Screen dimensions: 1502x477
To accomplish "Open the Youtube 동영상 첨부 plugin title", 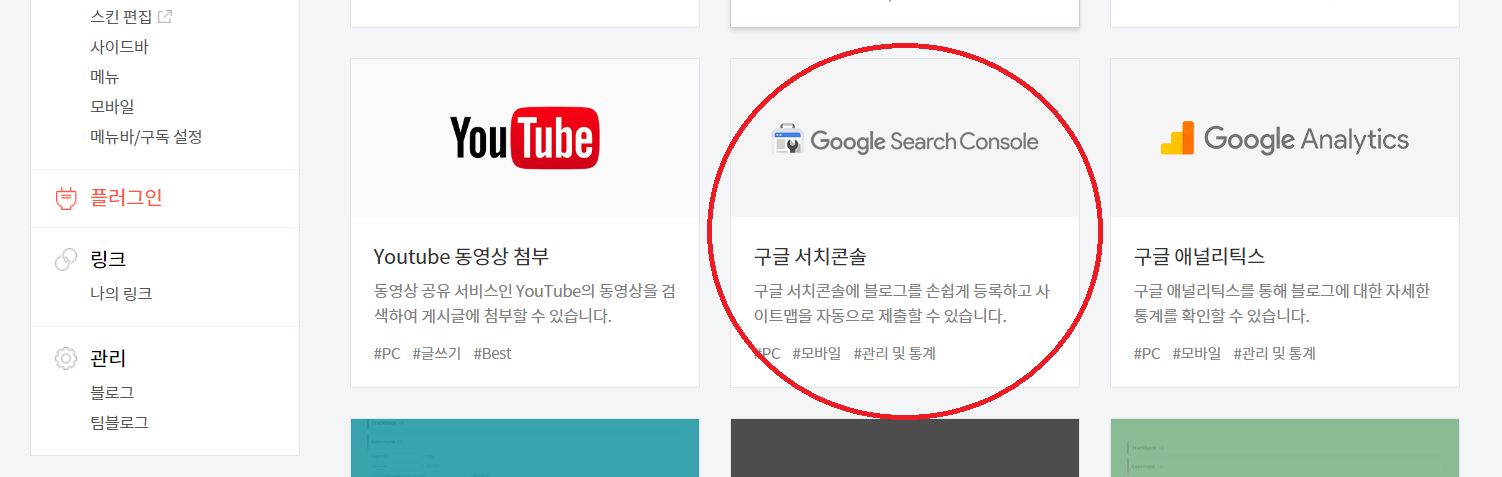I will coord(461,256).
